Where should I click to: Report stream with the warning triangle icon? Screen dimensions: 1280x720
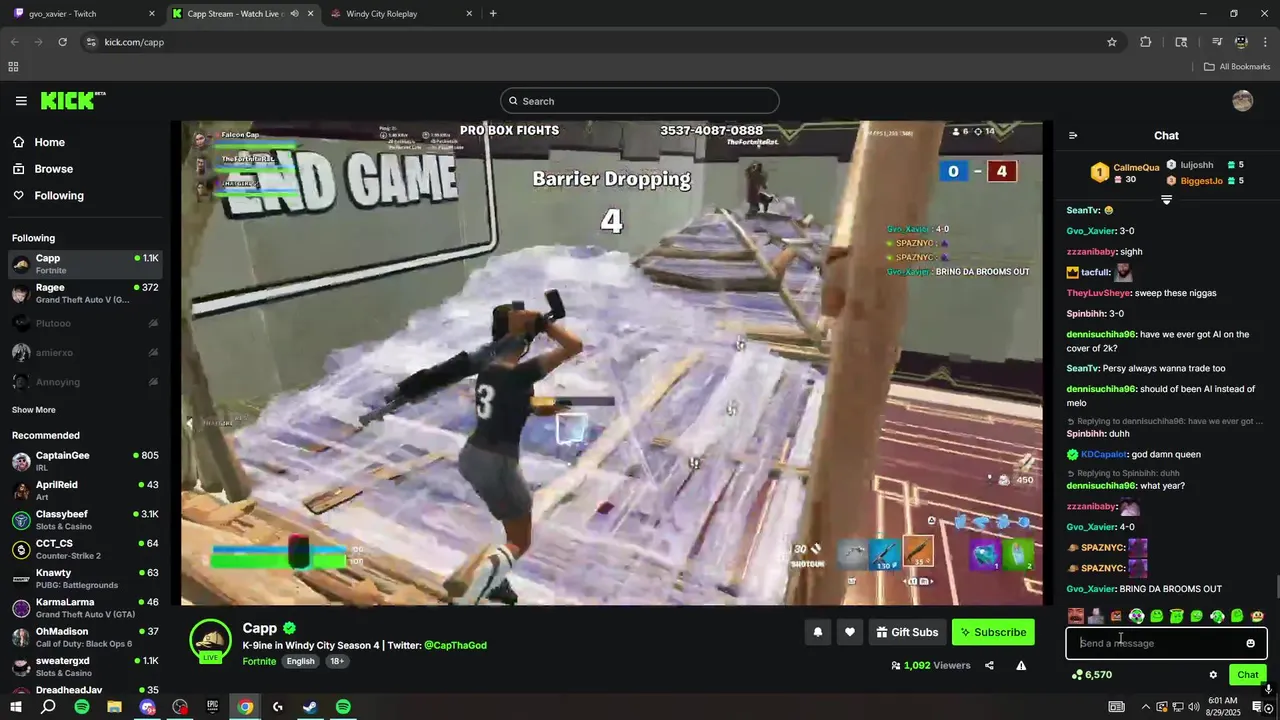point(1021,665)
